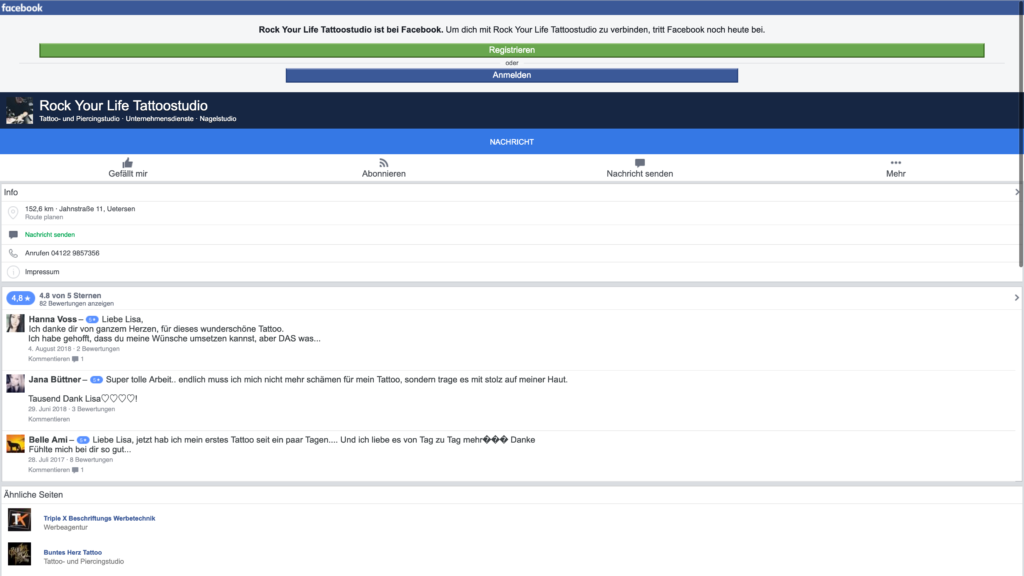
Task: Expand the reviews section with right chevron
Action: [x=1017, y=298]
